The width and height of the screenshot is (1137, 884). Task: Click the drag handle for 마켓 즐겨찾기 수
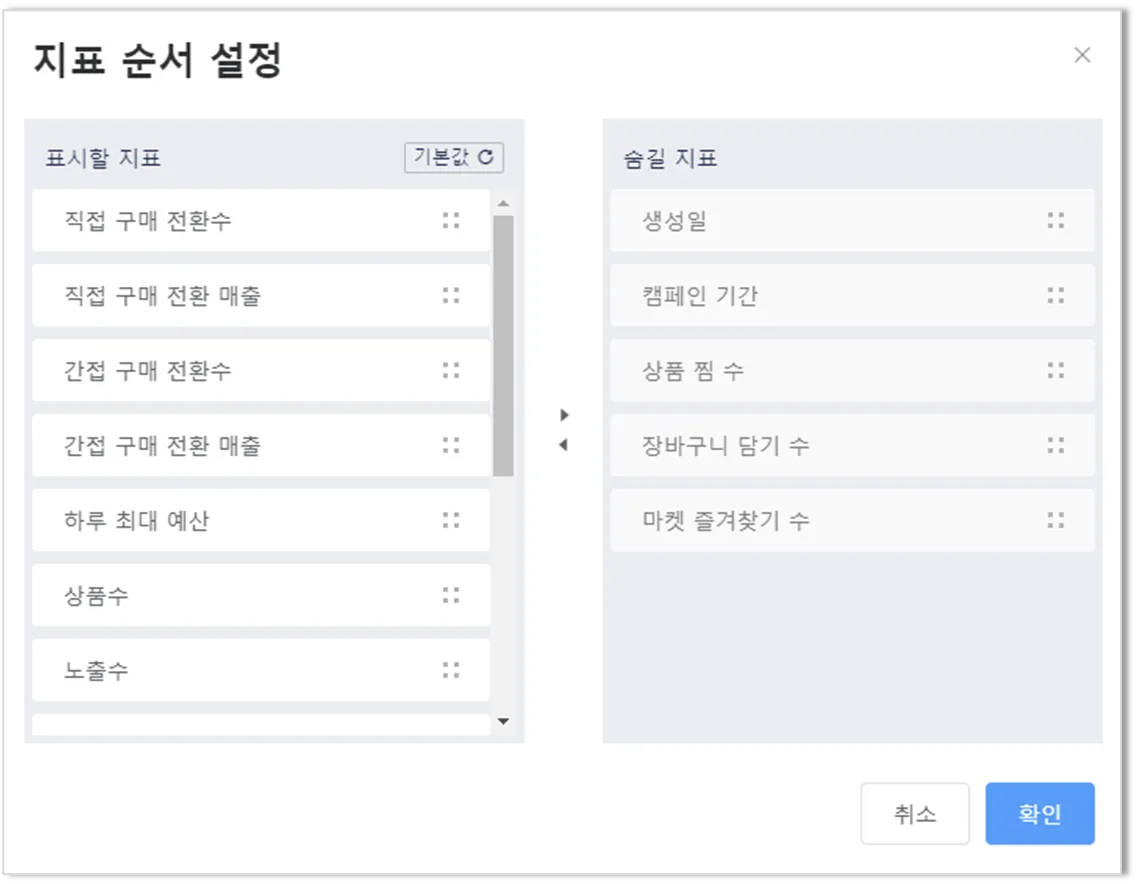(1055, 520)
